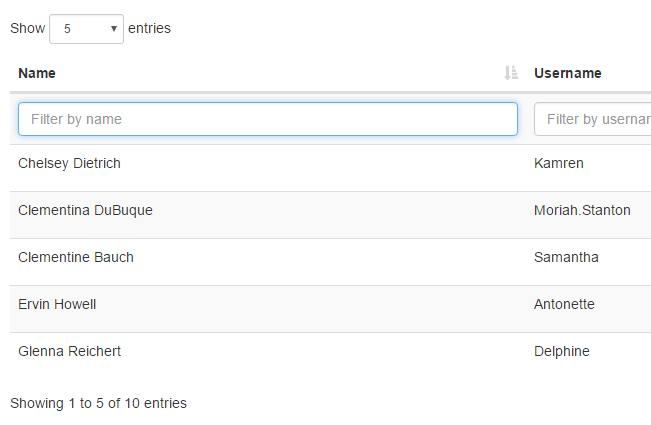
Task: Click the Samantha username cell
Action: pyautogui.click(x=566, y=257)
